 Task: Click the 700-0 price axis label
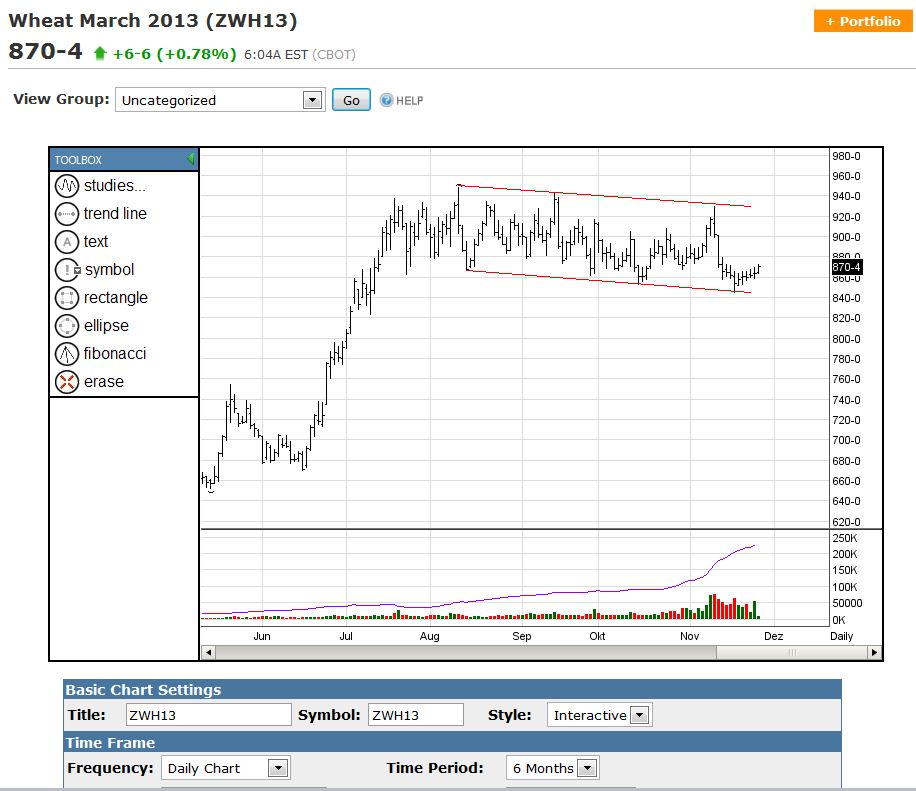tap(846, 440)
